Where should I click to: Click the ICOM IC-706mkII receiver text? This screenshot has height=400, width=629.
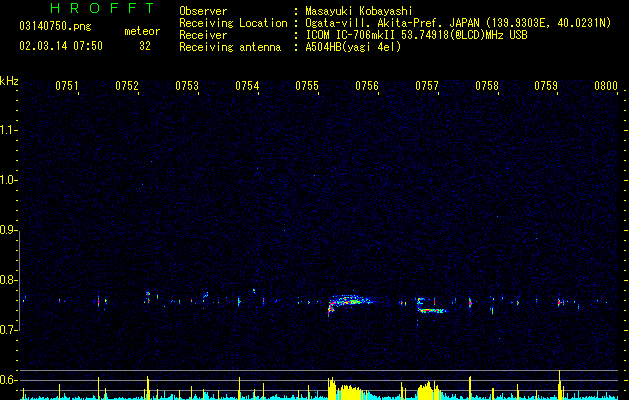(x=416, y=35)
